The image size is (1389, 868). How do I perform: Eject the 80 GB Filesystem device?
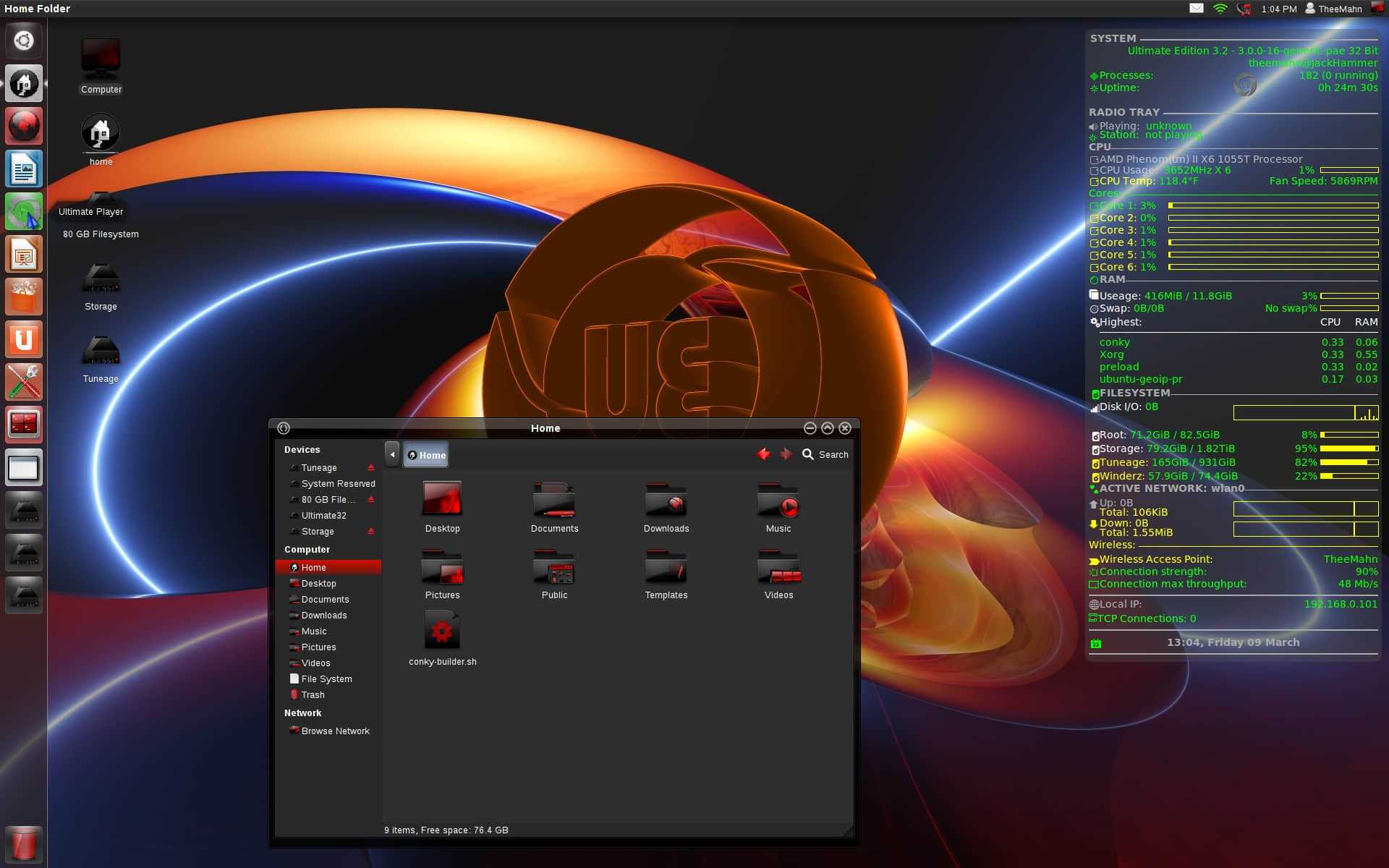(371, 499)
